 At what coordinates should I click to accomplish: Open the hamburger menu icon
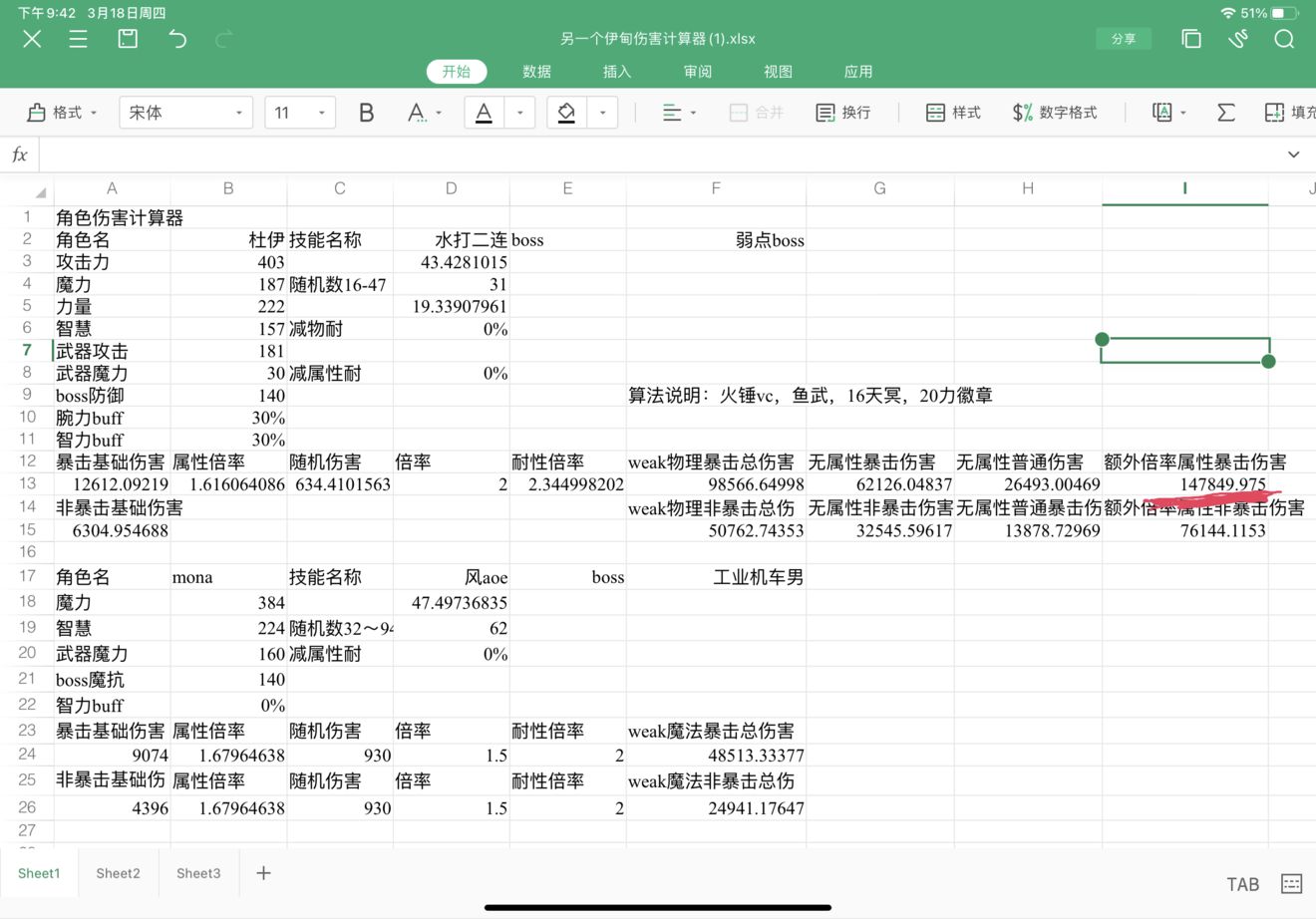pyautogui.click(x=79, y=39)
